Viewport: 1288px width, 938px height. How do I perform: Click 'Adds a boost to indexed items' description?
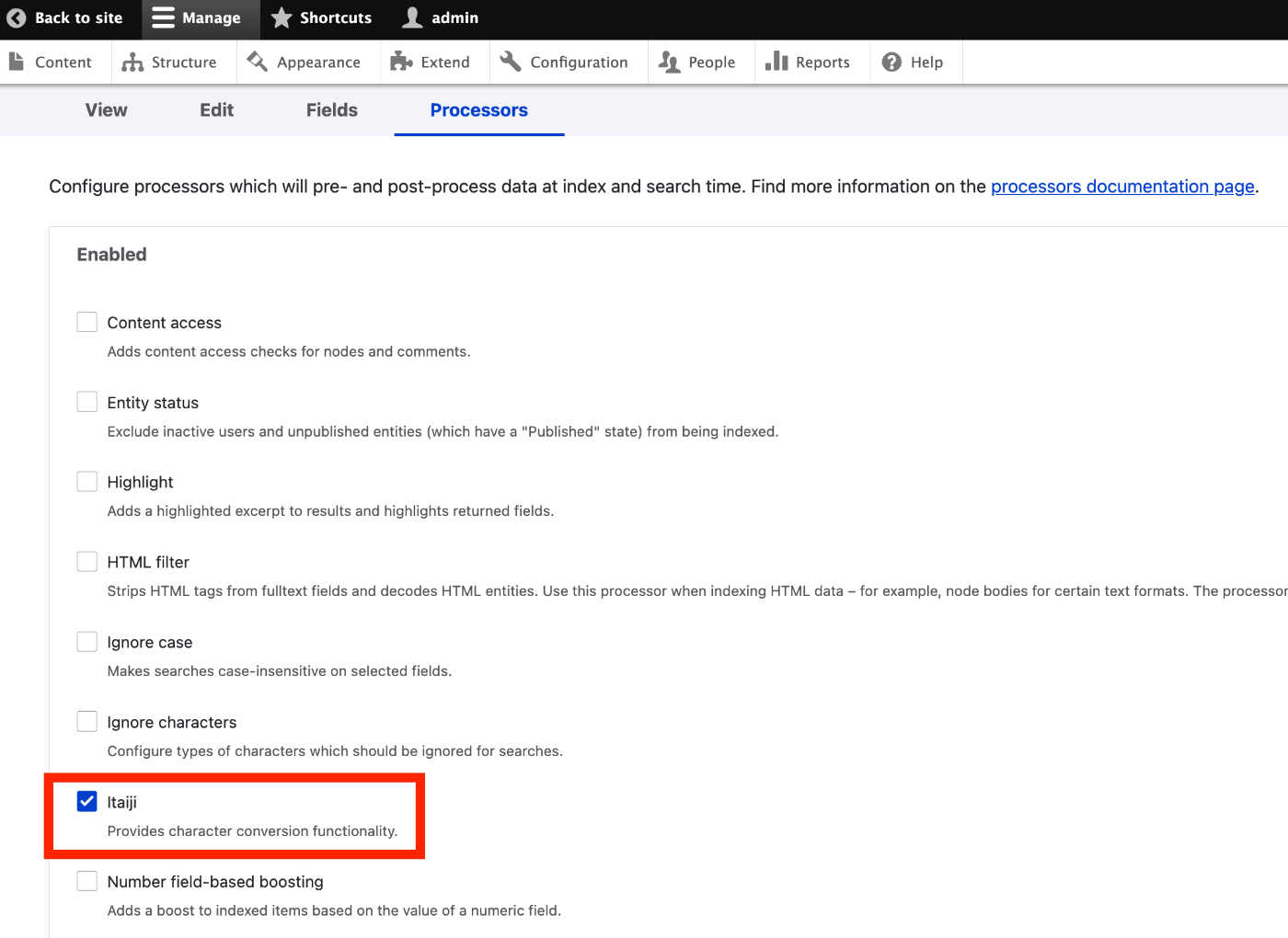(x=334, y=910)
